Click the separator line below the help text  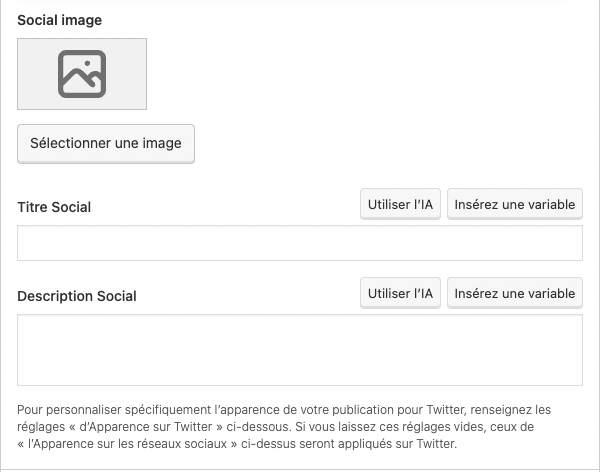click(x=300, y=468)
